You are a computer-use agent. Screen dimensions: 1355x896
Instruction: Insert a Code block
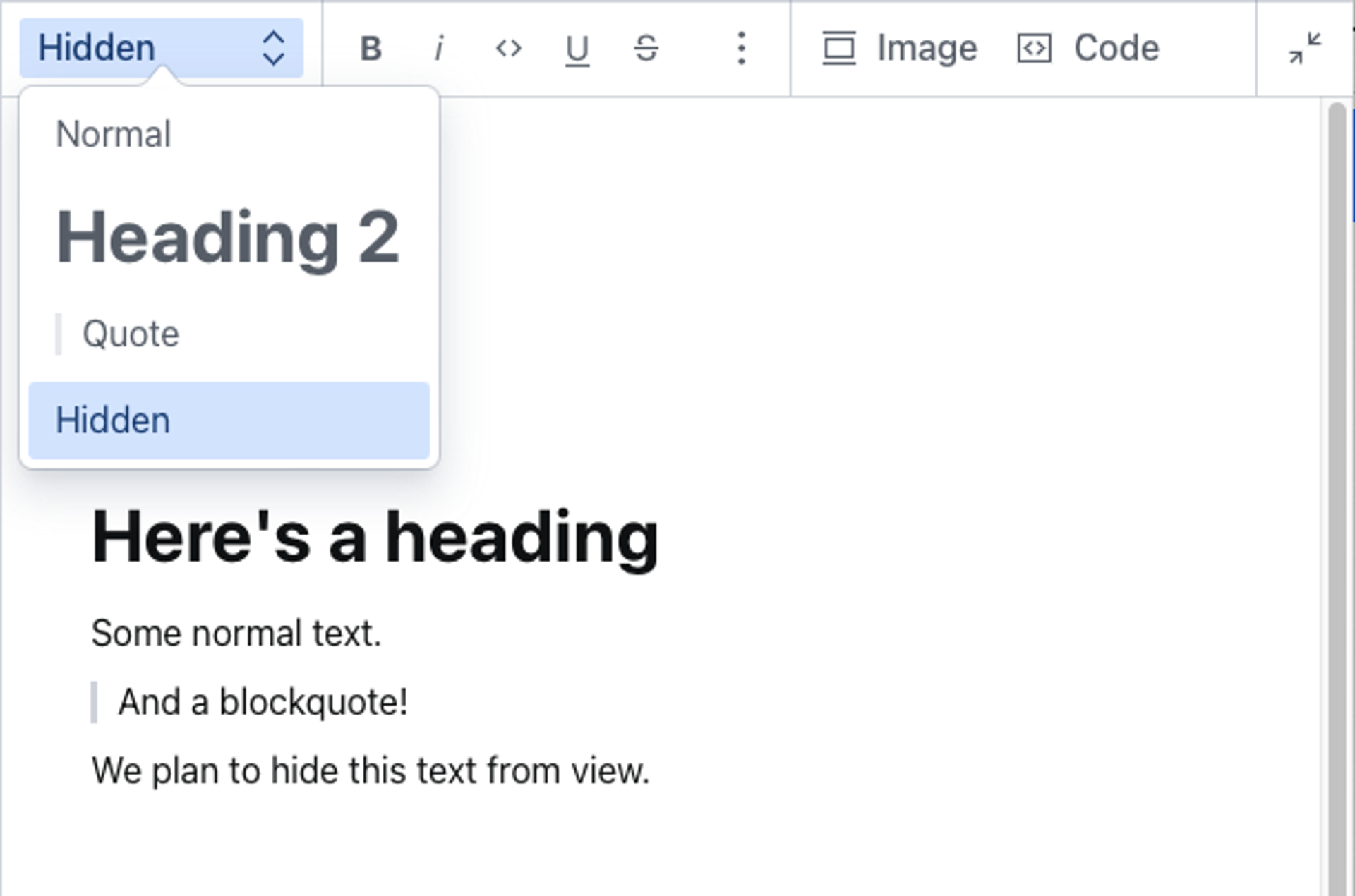click(x=1116, y=49)
